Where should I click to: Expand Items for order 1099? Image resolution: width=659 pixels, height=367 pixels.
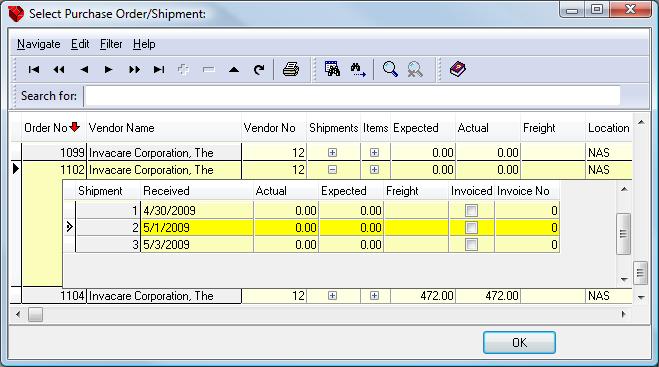pyautogui.click(x=374, y=153)
